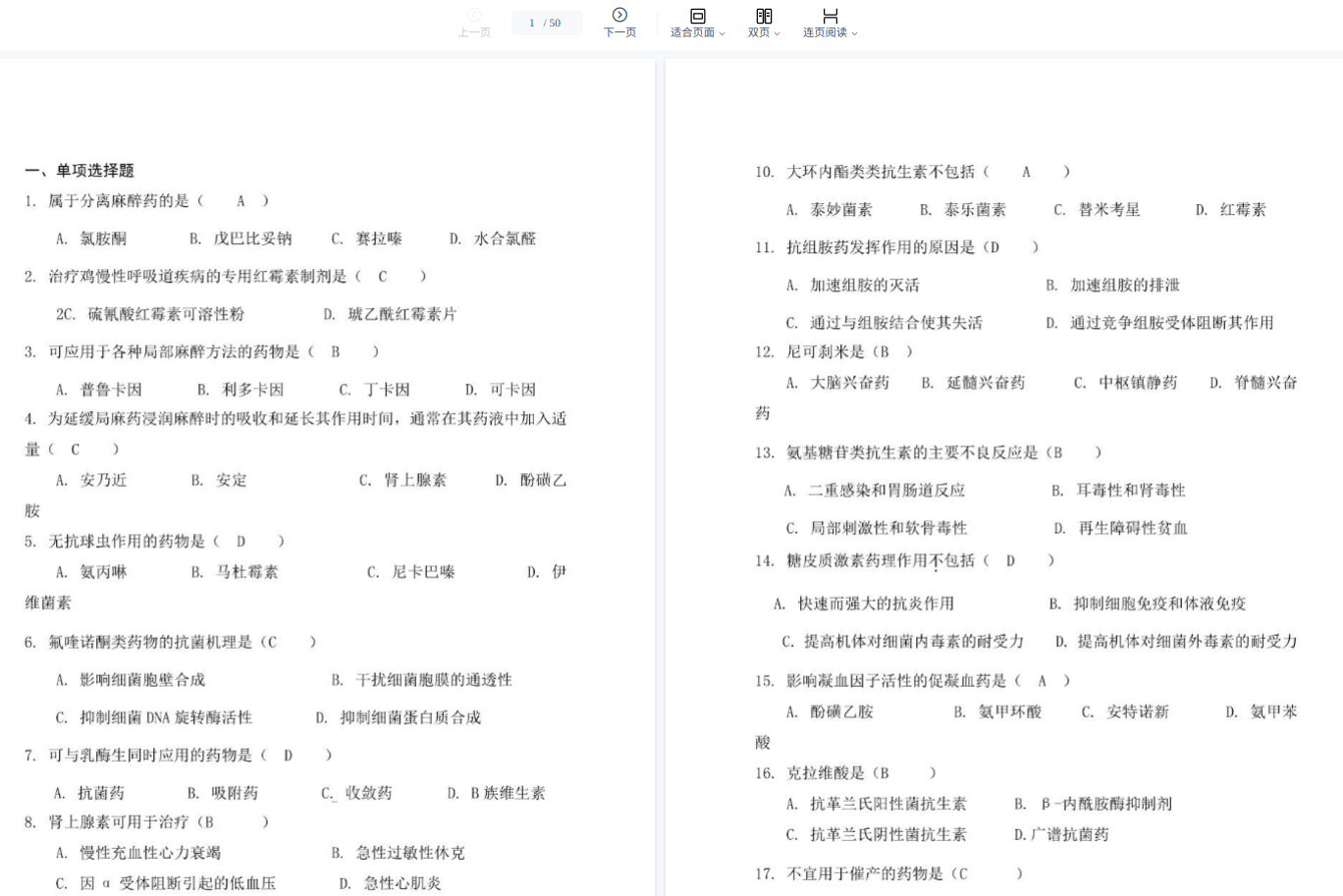1343x896 pixels.
Task: Click the continuous reading (连页阅读) icon
Action: (x=830, y=16)
